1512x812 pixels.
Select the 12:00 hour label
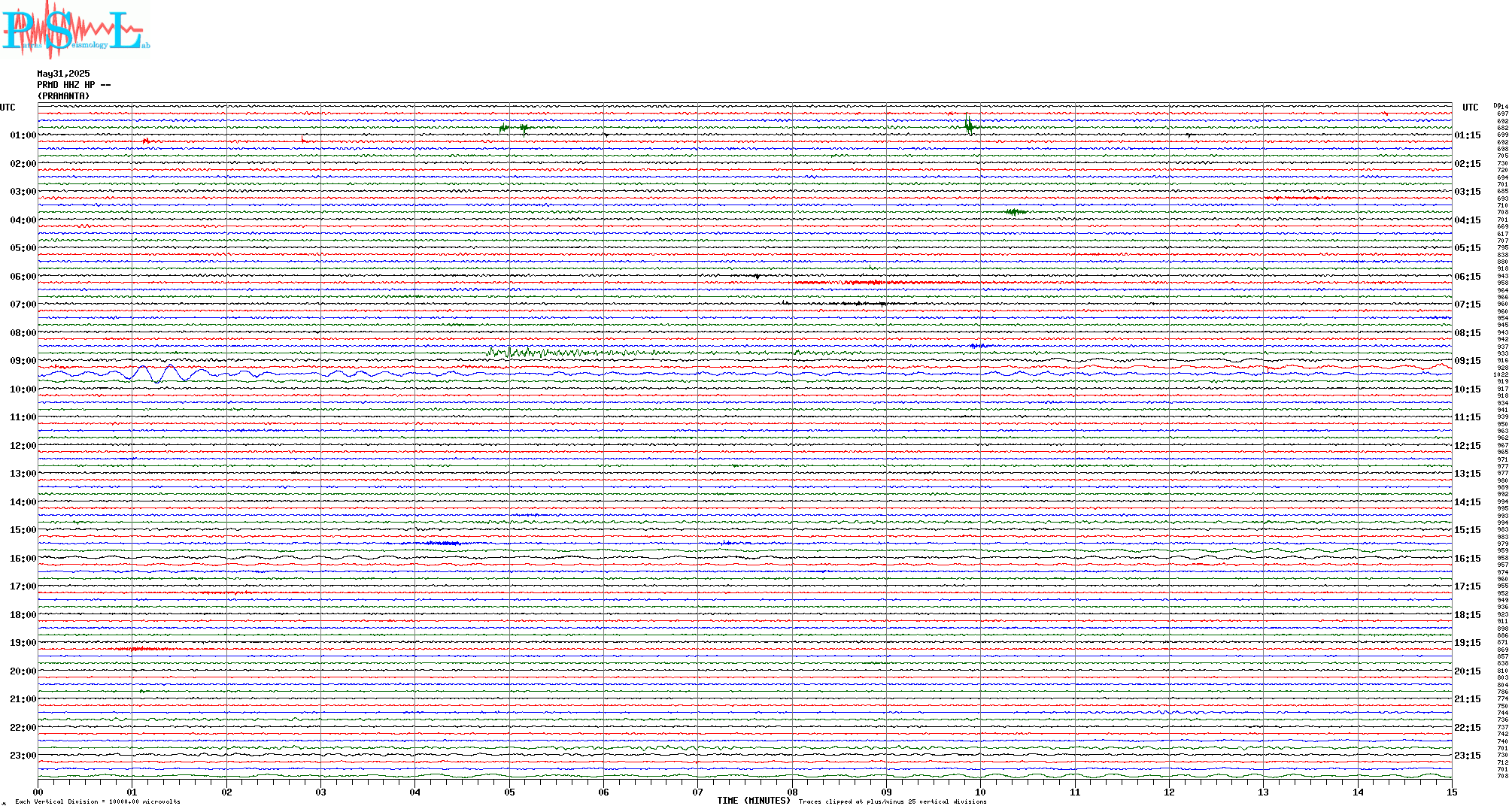23,446
